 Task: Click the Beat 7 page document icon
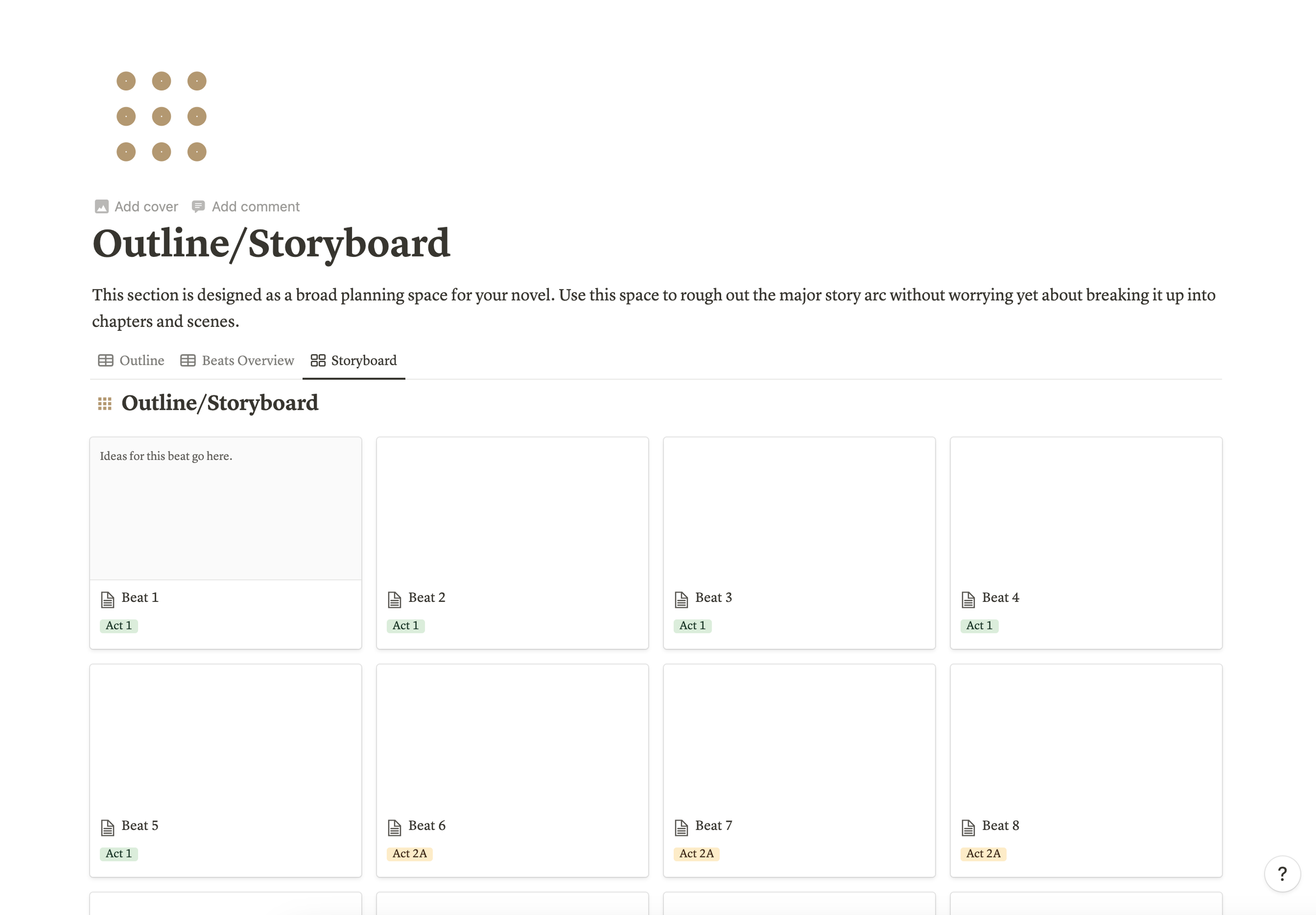[681, 827]
